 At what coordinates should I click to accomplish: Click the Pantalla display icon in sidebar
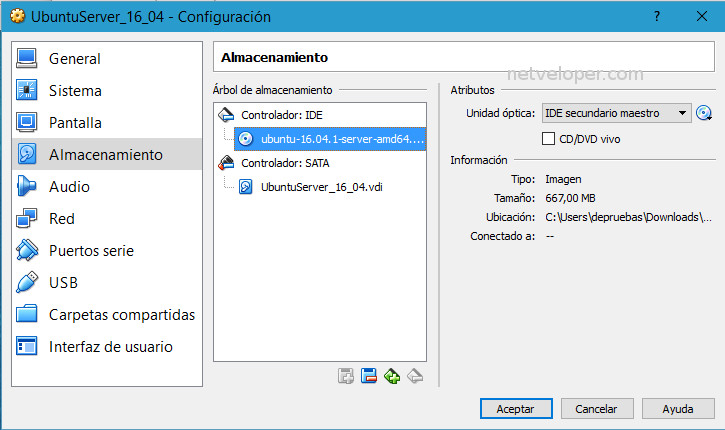point(26,122)
